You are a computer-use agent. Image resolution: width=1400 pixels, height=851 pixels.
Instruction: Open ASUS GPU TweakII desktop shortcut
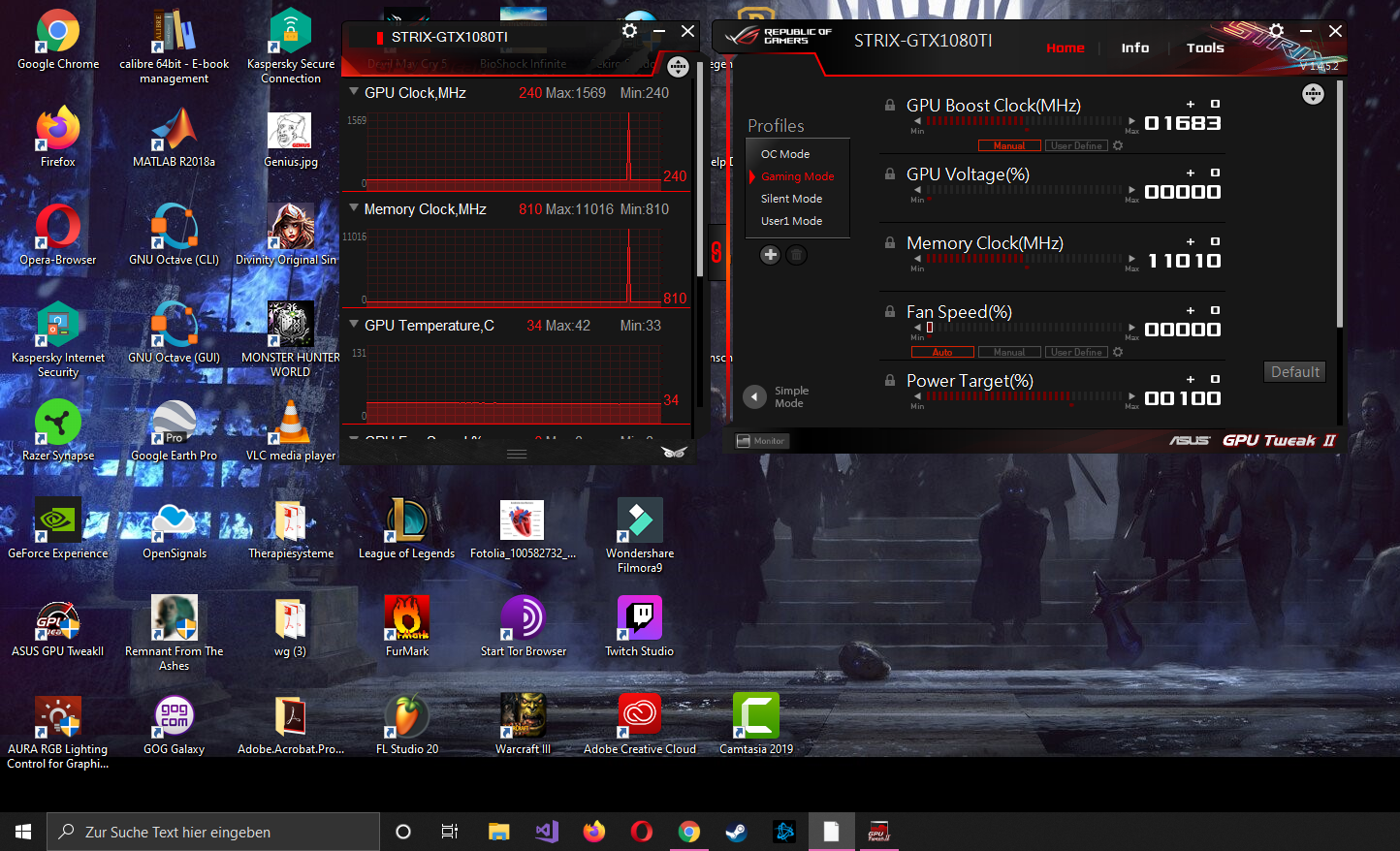pos(58,627)
